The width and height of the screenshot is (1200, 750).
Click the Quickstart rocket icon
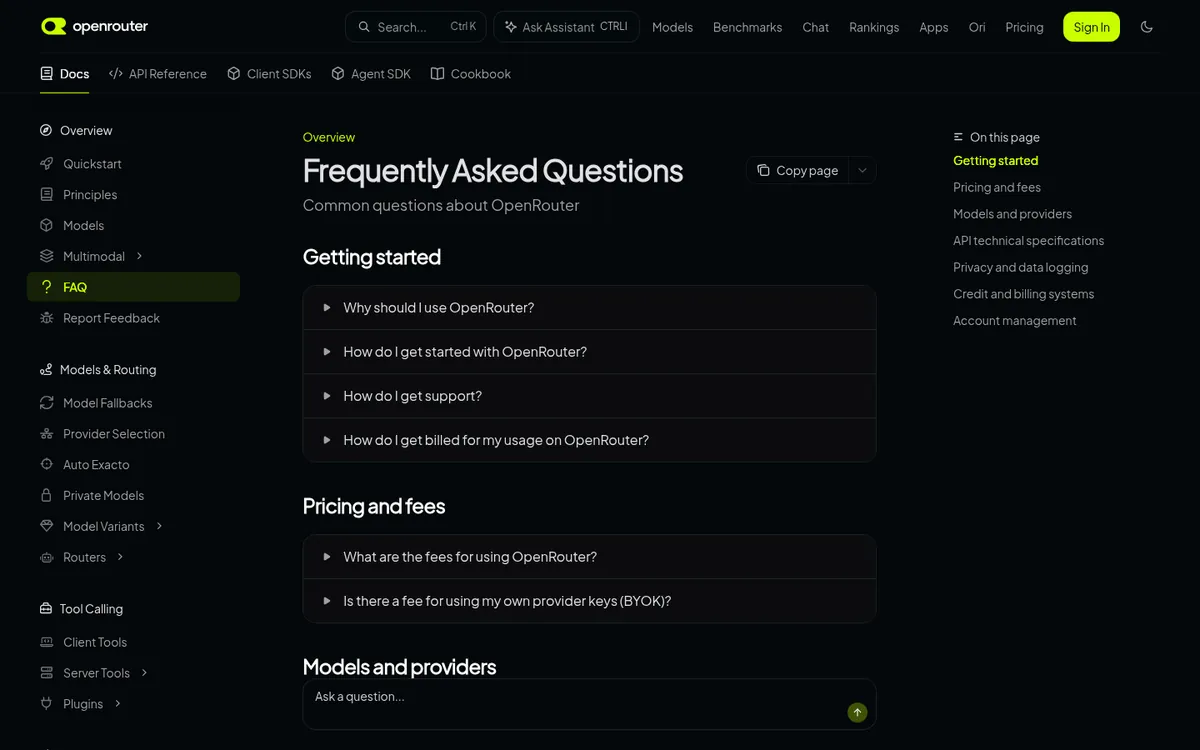tap(46, 163)
